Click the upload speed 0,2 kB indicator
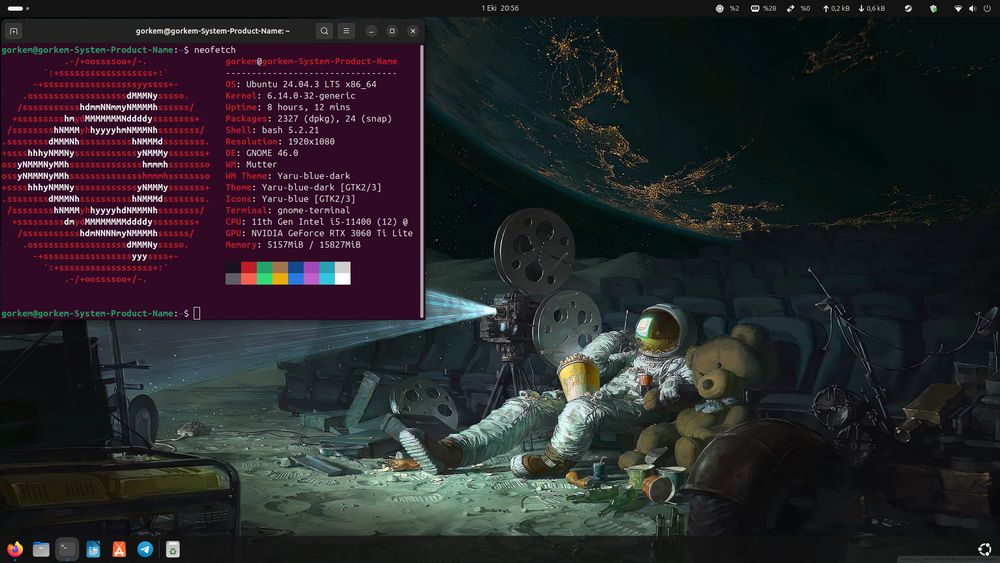Screen dimensions: 1000x563 pyautogui.click(x=834, y=8)
